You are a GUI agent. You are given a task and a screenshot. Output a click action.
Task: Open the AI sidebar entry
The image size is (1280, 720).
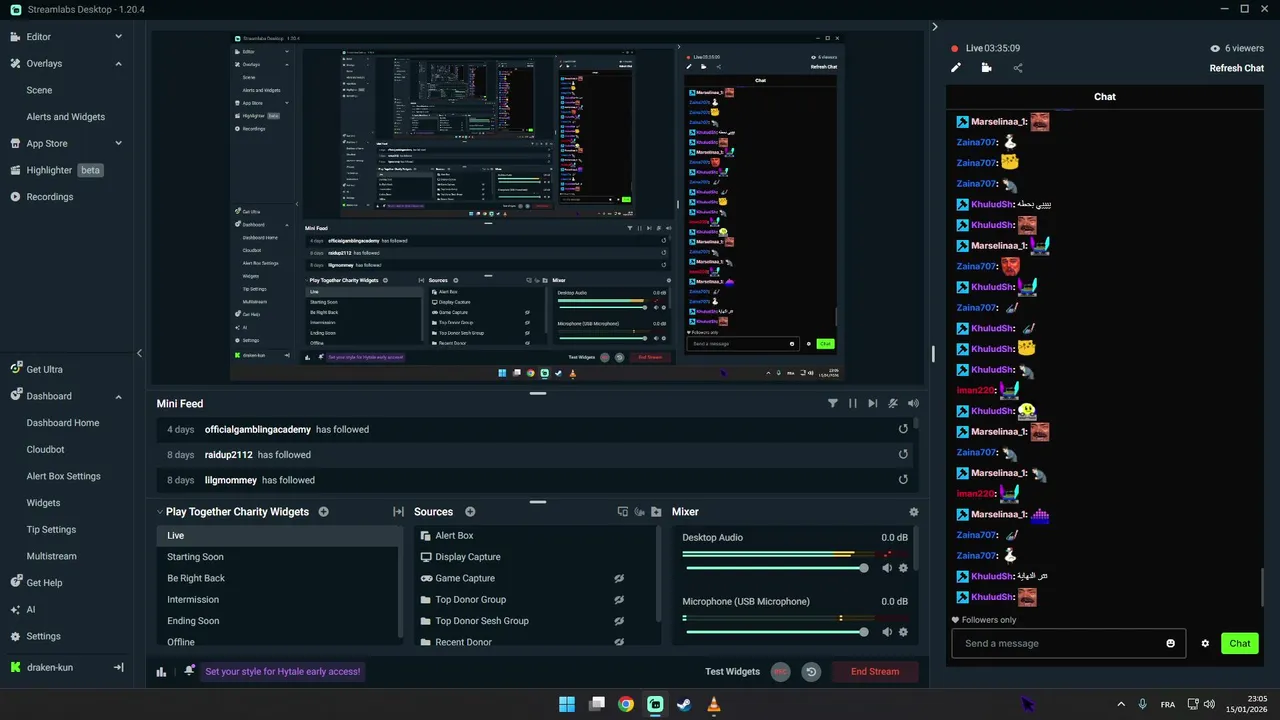(x=30, y=609)
